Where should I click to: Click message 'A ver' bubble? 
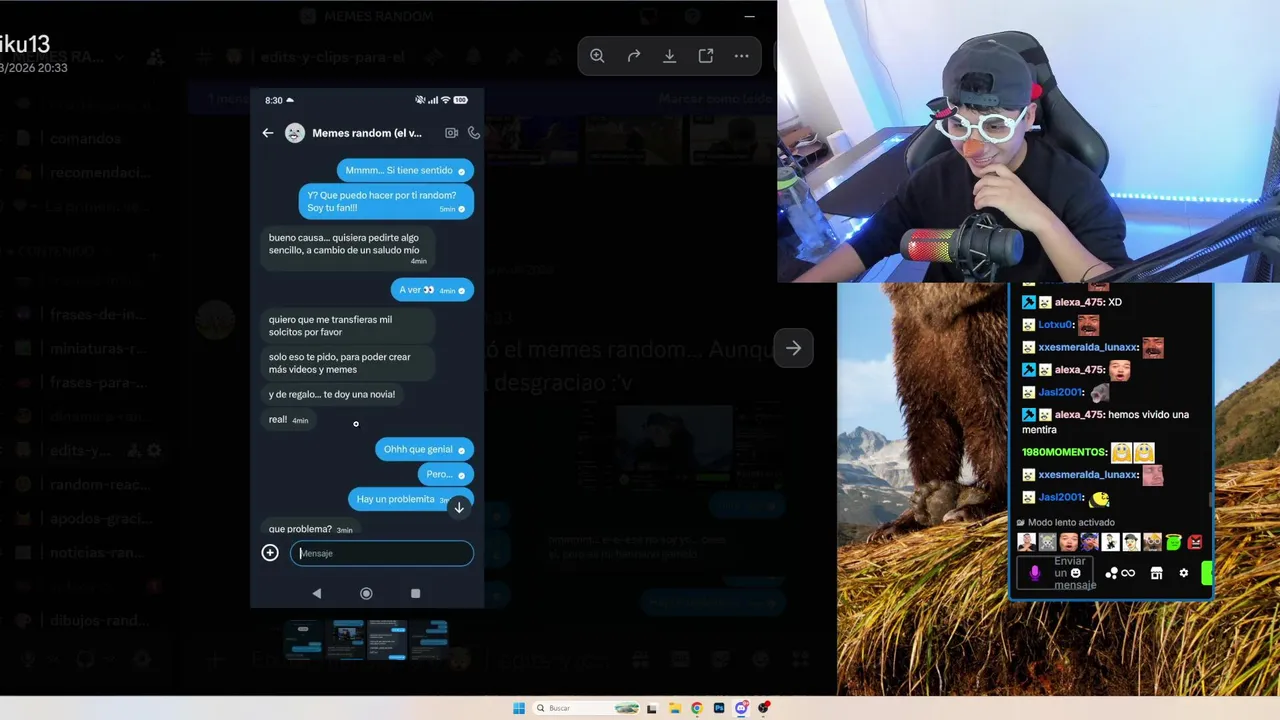(x=432, y=290)
